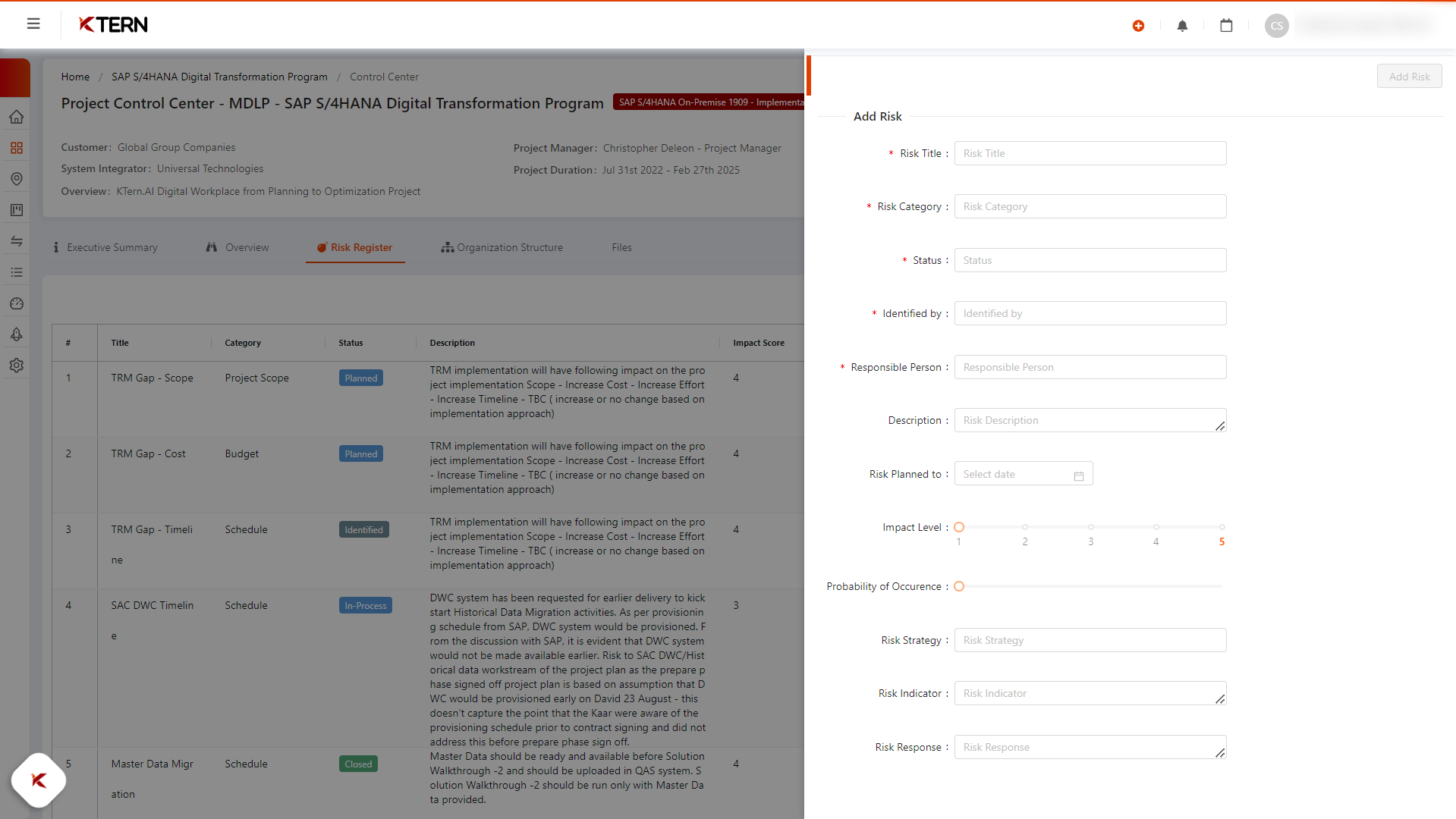
Task: Click In-Process status badge for SAC DWC
Action: click(365, 606)
